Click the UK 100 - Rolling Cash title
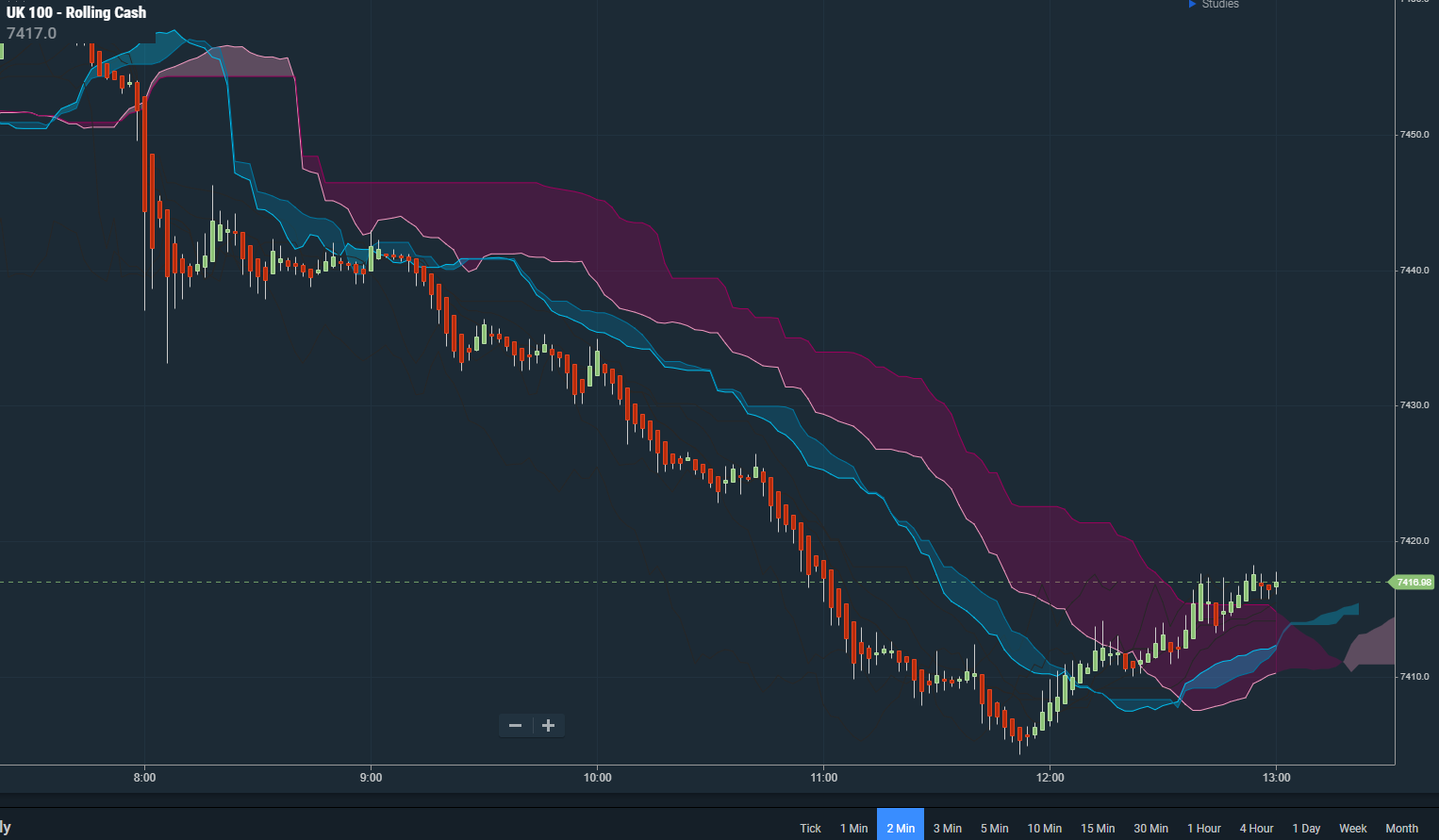The height and width of the screenshot is (840, 1439). 76,13
